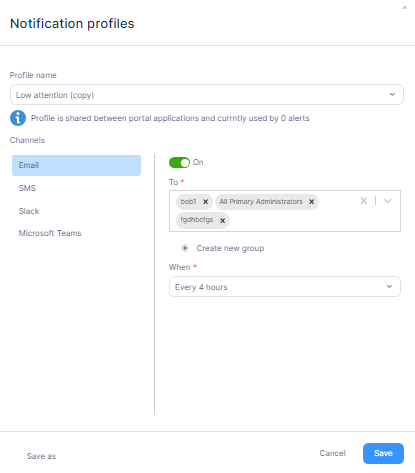The image size is (415, 473).
Task: Remove the bob1 recipient tag
Action: coord(206,202)
